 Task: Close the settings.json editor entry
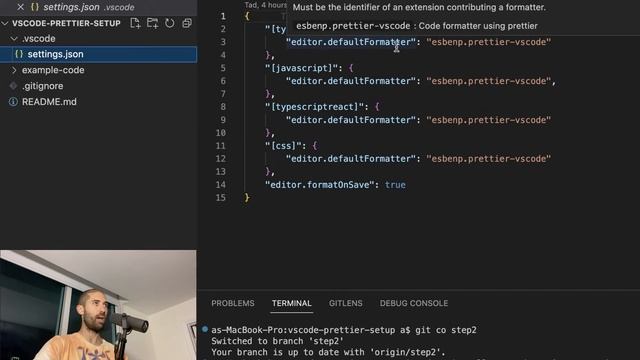tap(20, 7)
